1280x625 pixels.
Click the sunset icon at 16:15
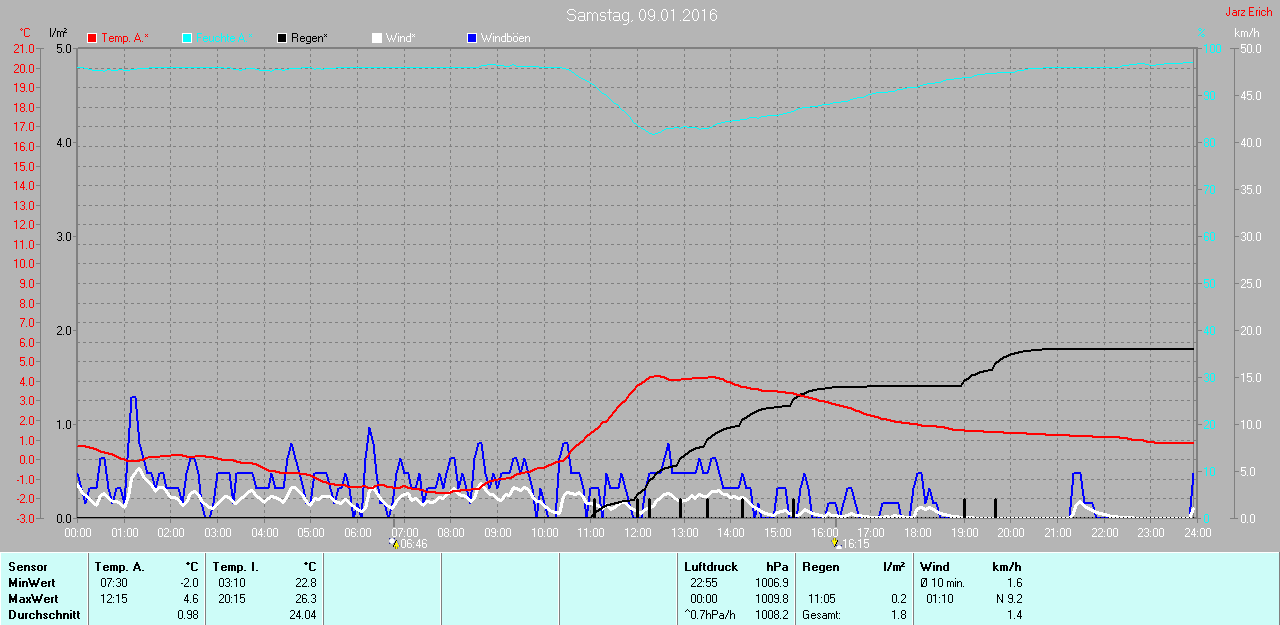836,544
